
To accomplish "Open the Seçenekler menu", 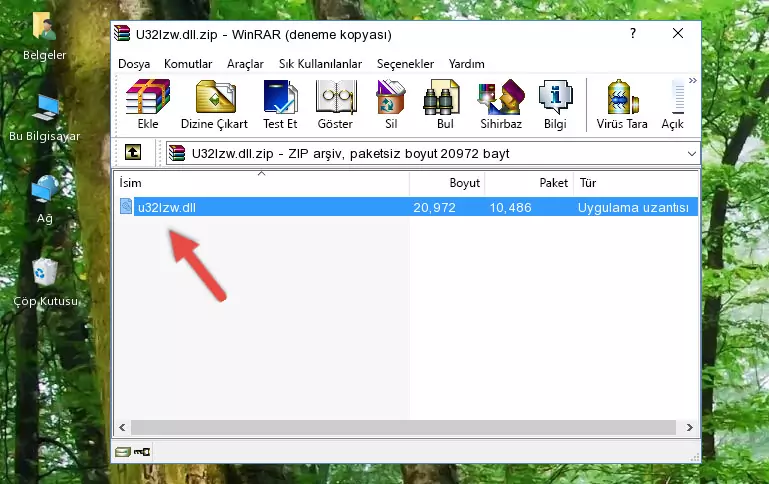I will pos(405,64).
